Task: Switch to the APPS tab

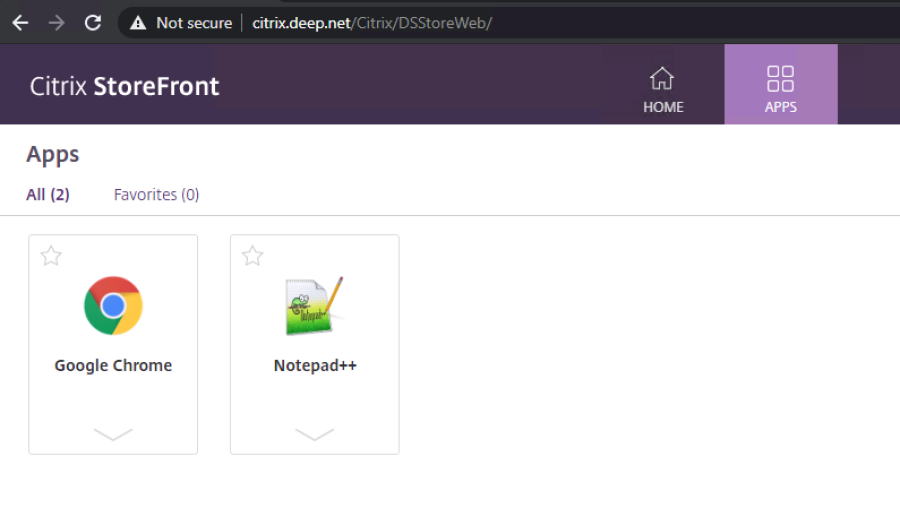Action: (x=781, y=84)
